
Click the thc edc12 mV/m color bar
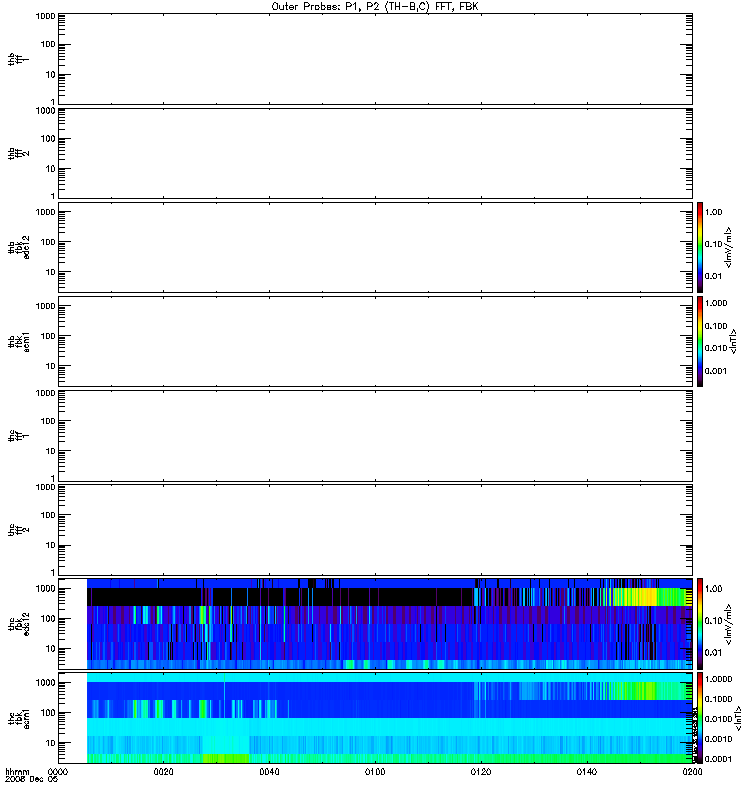pyautogui.click(x=700, y=624)
